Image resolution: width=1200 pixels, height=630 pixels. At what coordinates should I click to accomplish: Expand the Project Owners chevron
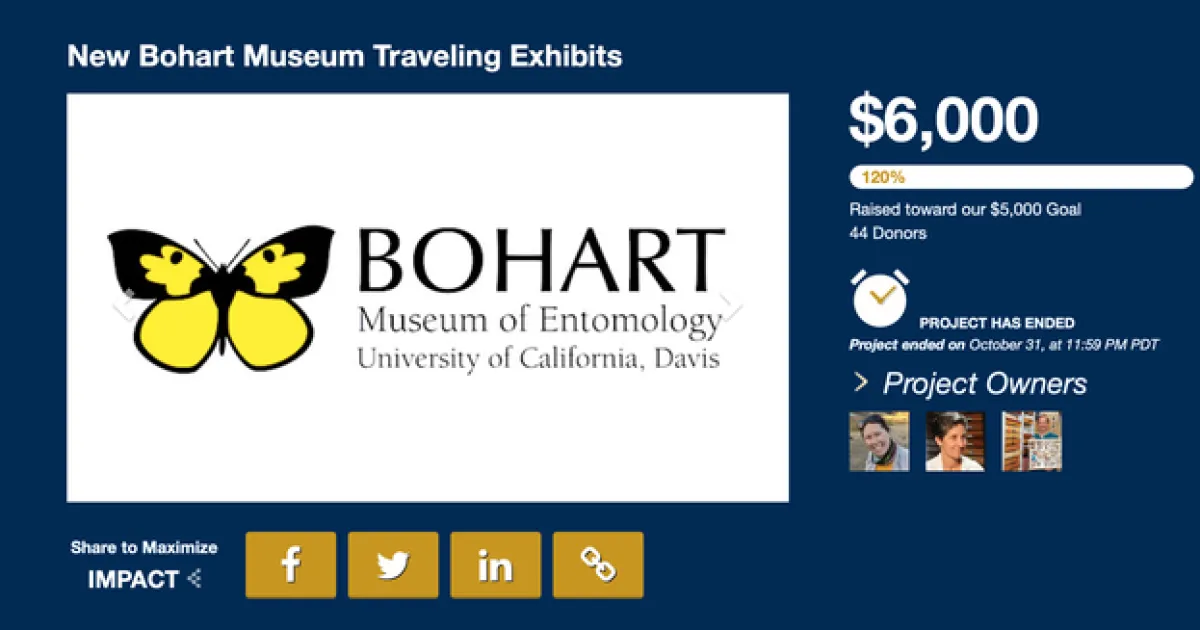tap(860, 383)
